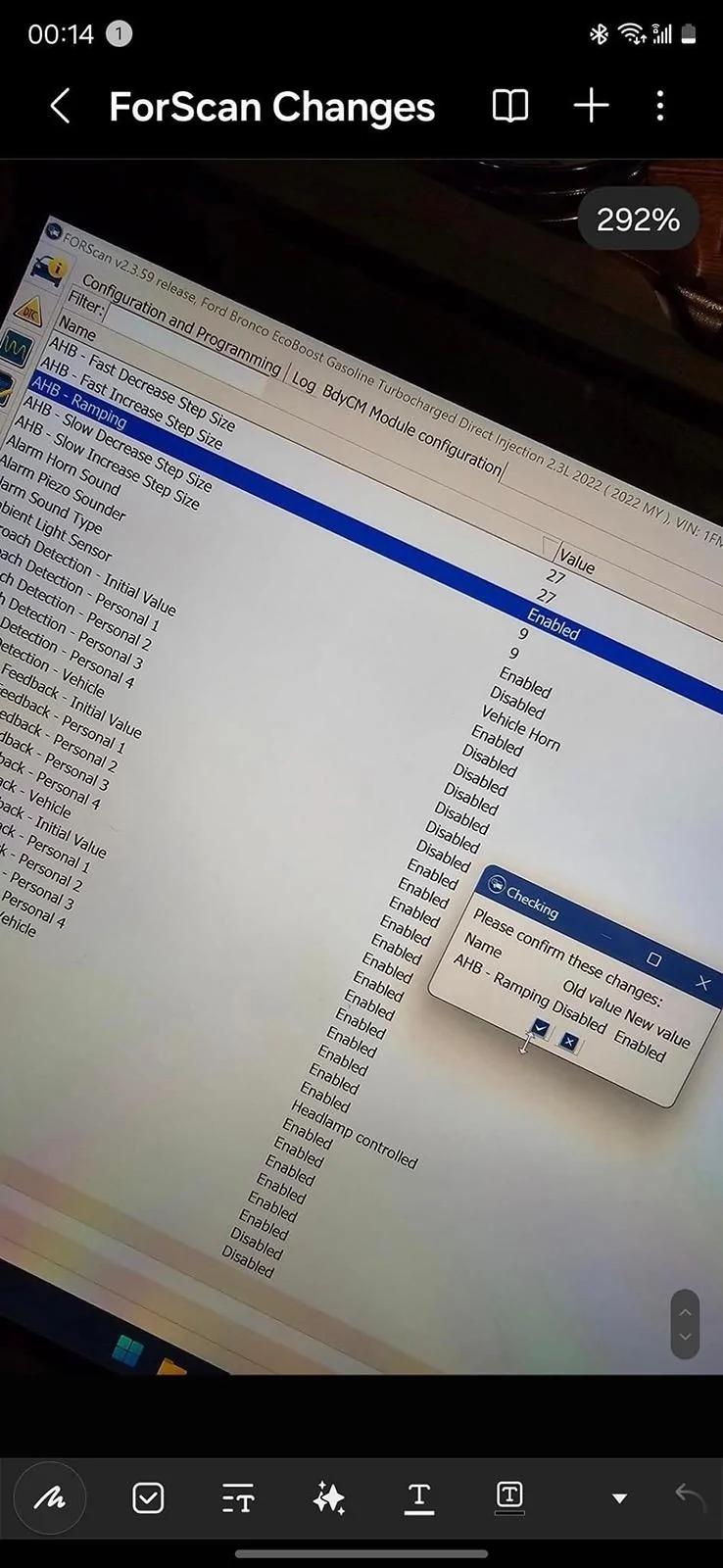Select the handwriting pen tool

pyautogui.click(x=50, y=1497)
